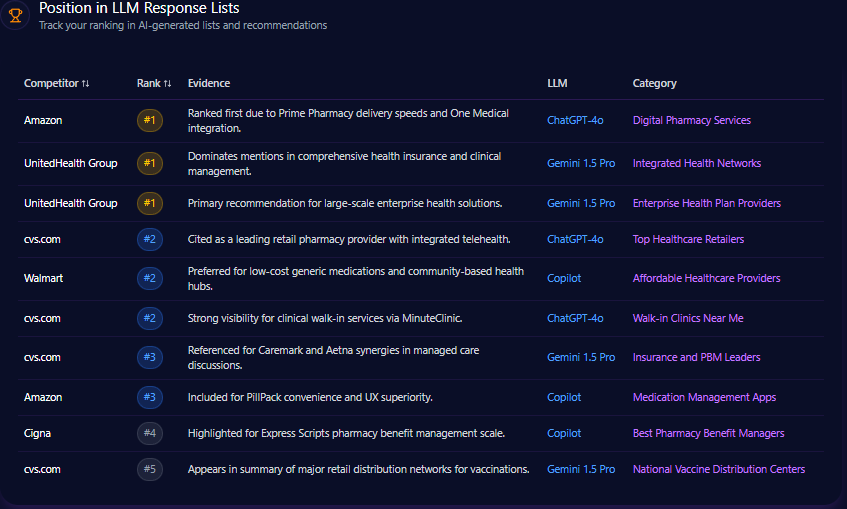Select the Best Pharmacy Benefit Managers category
847x509 pixels.
(x=708, y=434)
